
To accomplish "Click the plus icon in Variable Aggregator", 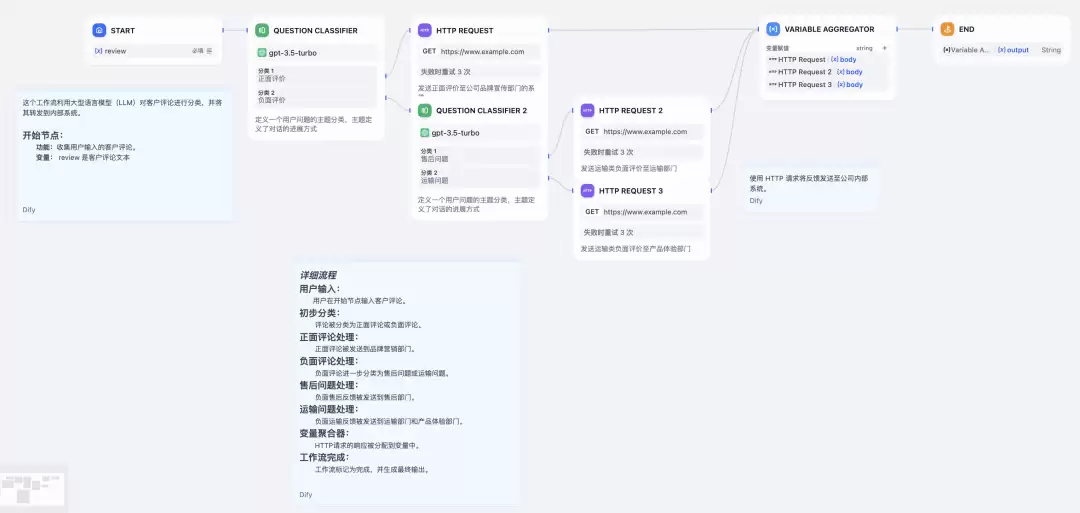I will click(x=884, y=48).
